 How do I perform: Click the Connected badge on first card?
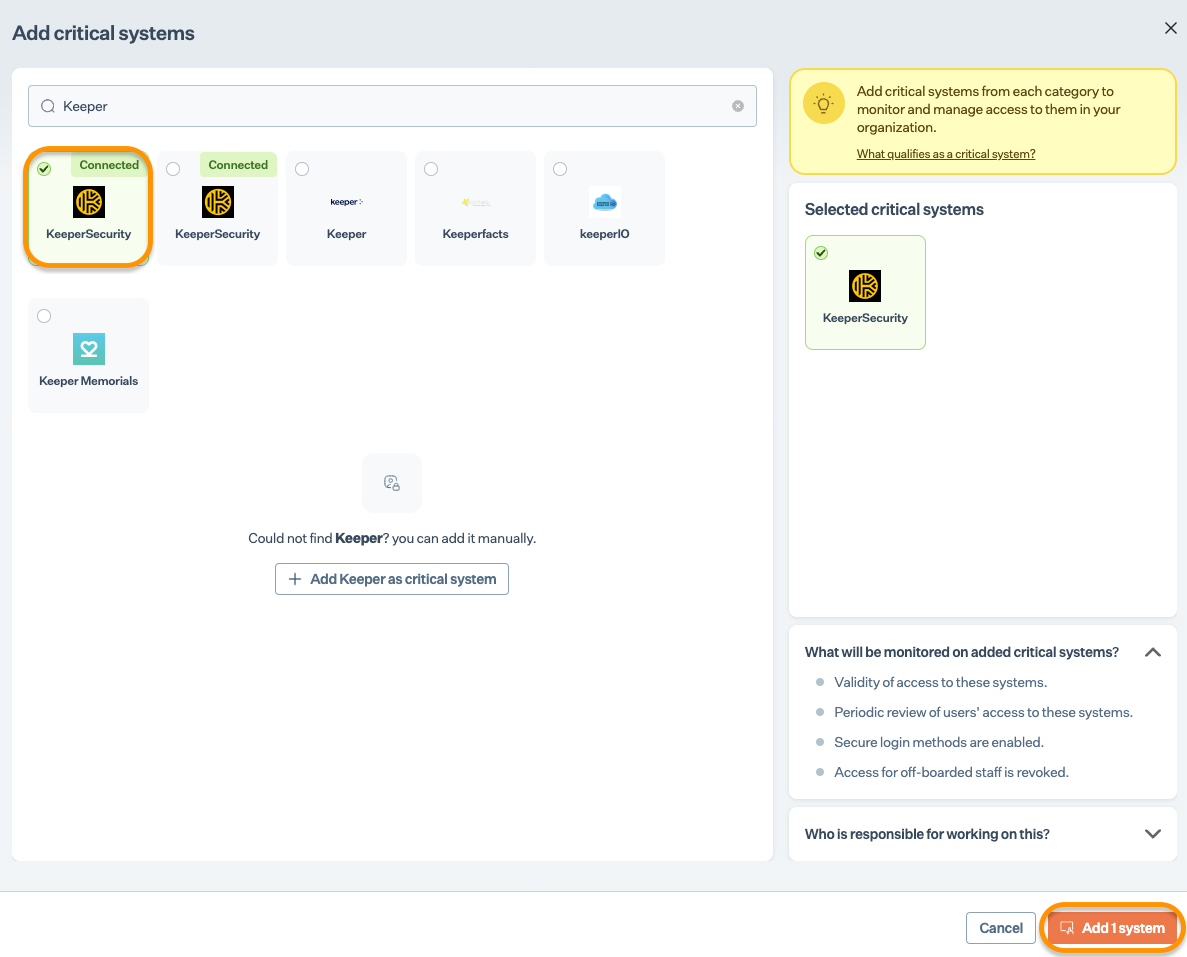point(109,164)
